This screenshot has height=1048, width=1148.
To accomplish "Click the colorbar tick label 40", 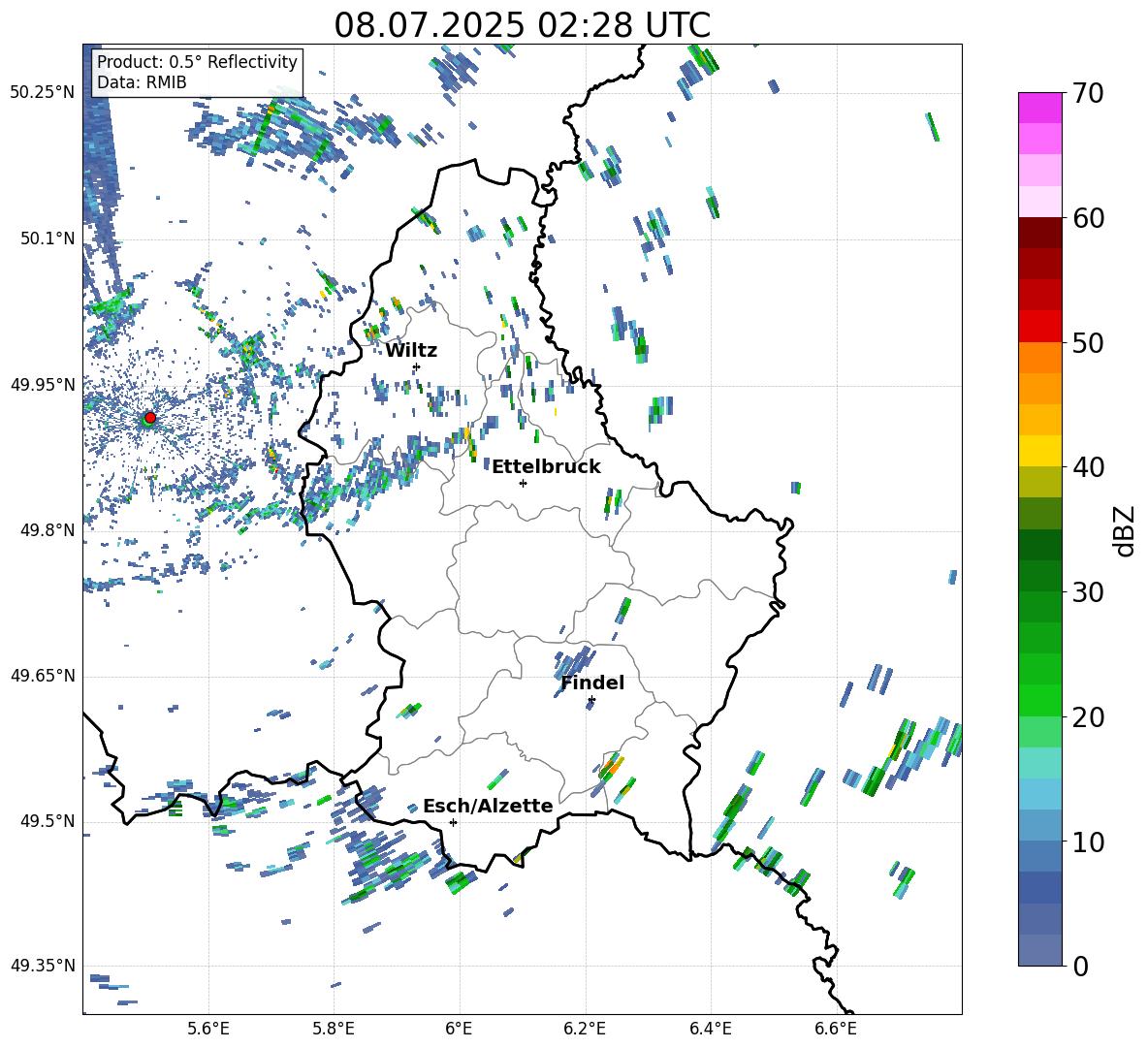I will coord(1088,467).
